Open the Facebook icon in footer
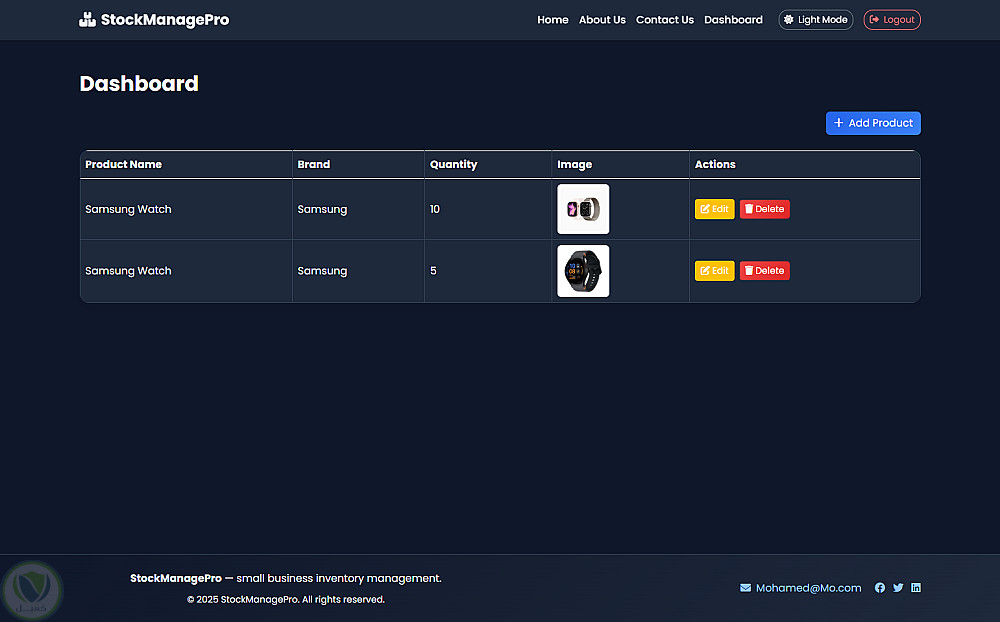Viewport: 1000px width, 622px height. tap(879, 588)
